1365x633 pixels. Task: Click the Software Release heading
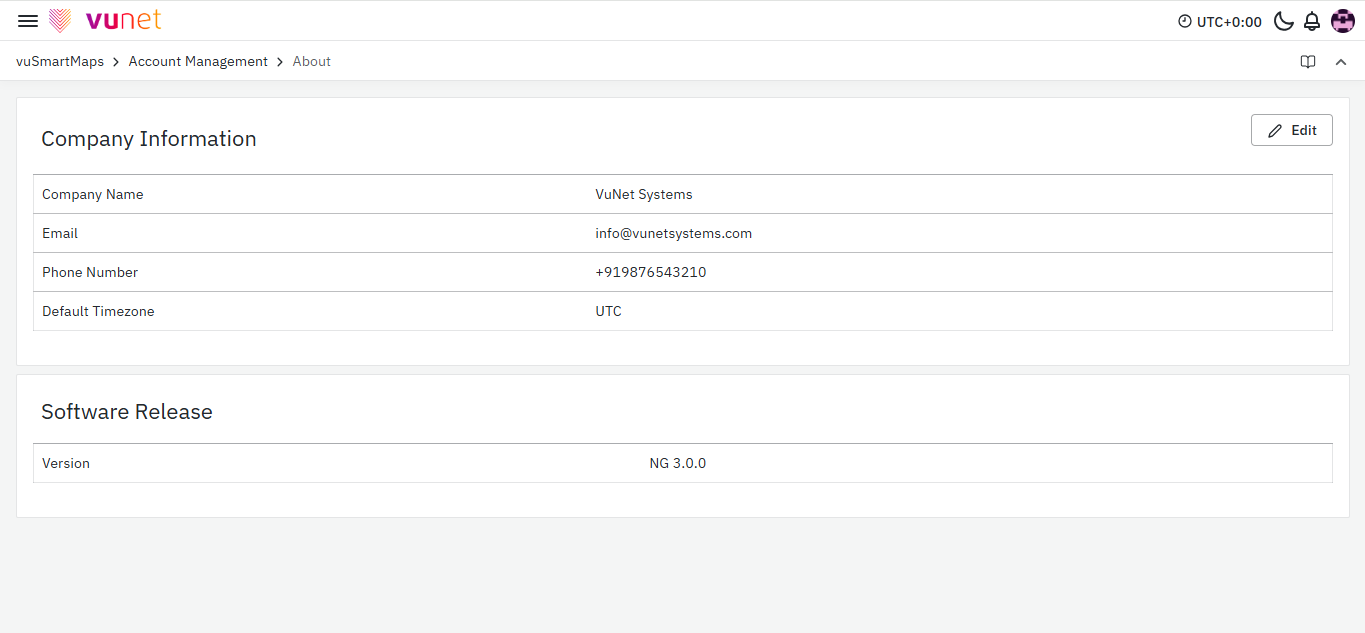click(127, 412)
